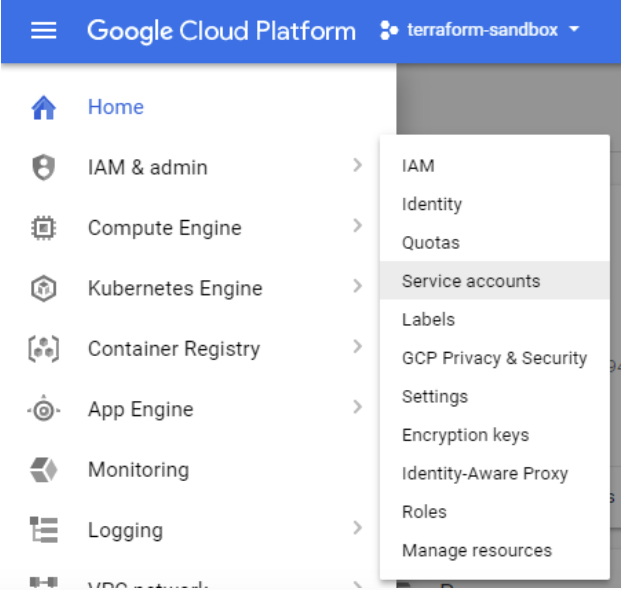Image resolution: width=622 pixels, height=590 pixels.
Task: Click the Compute Engine sidebar label
Action: [x=165, y=228]
